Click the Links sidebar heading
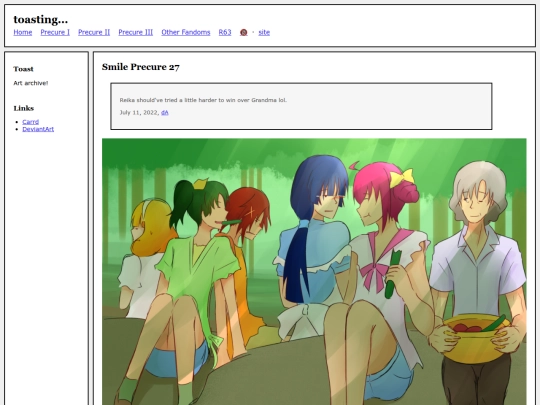540x405 pixels. click(x=24, y=108)
